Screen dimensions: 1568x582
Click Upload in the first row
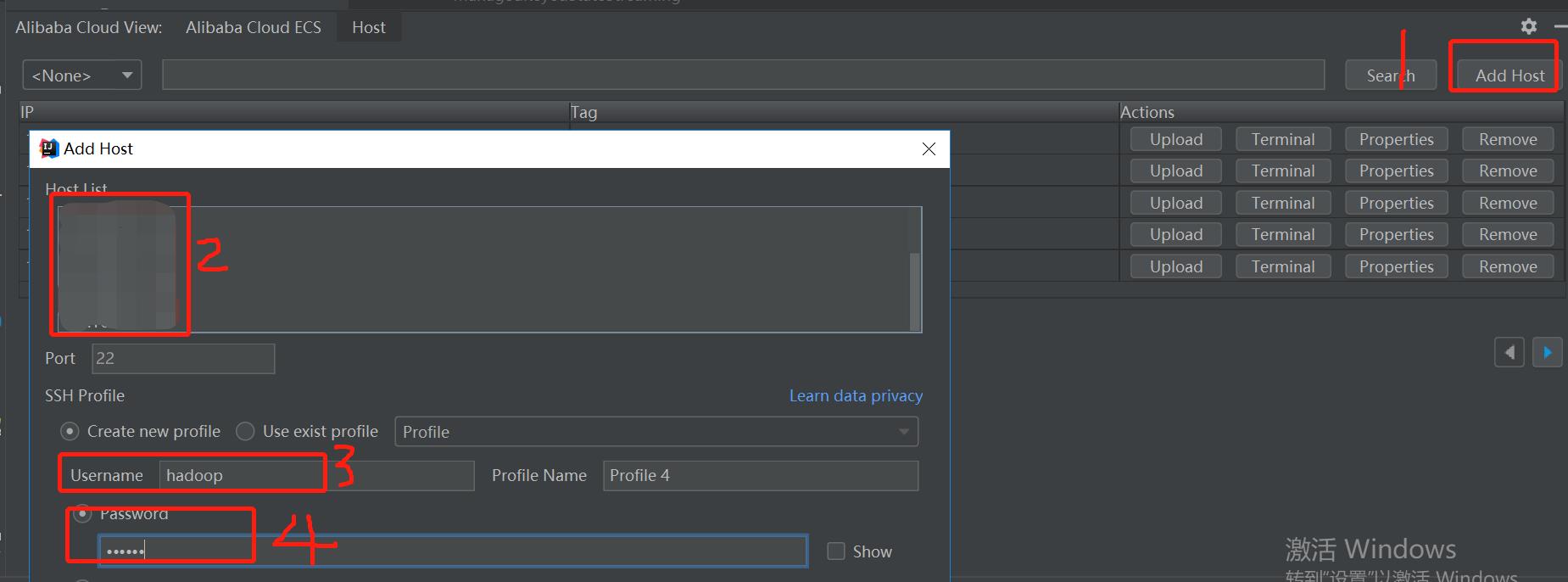click(x=1176, y=139)
